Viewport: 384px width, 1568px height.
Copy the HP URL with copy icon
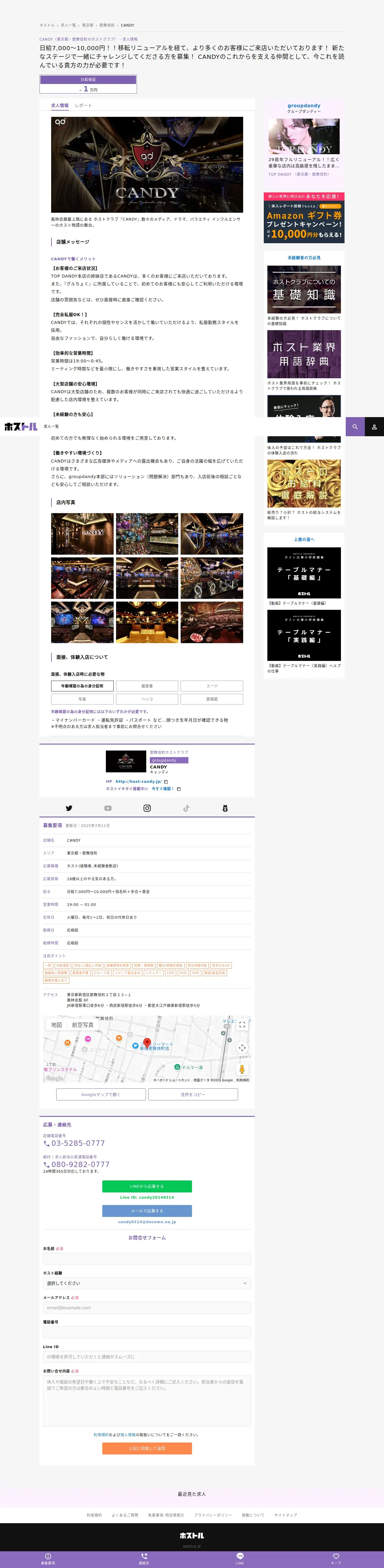(x=166, y=782)
